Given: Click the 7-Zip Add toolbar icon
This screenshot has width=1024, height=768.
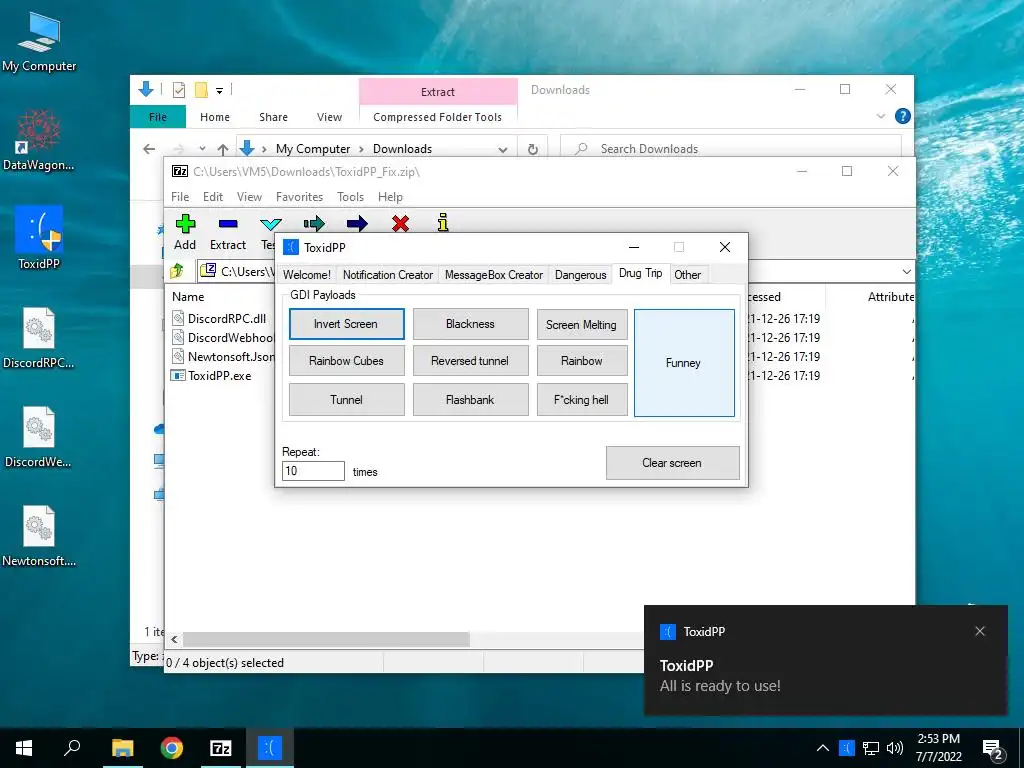Looking at the screenshot, I should coord(185,224).
